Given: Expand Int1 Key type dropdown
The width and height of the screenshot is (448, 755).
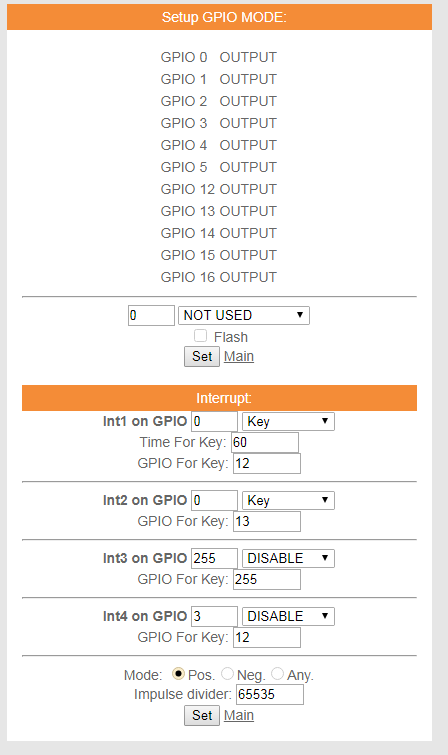Looking at the screenshot, I should [x=288, y=421].
